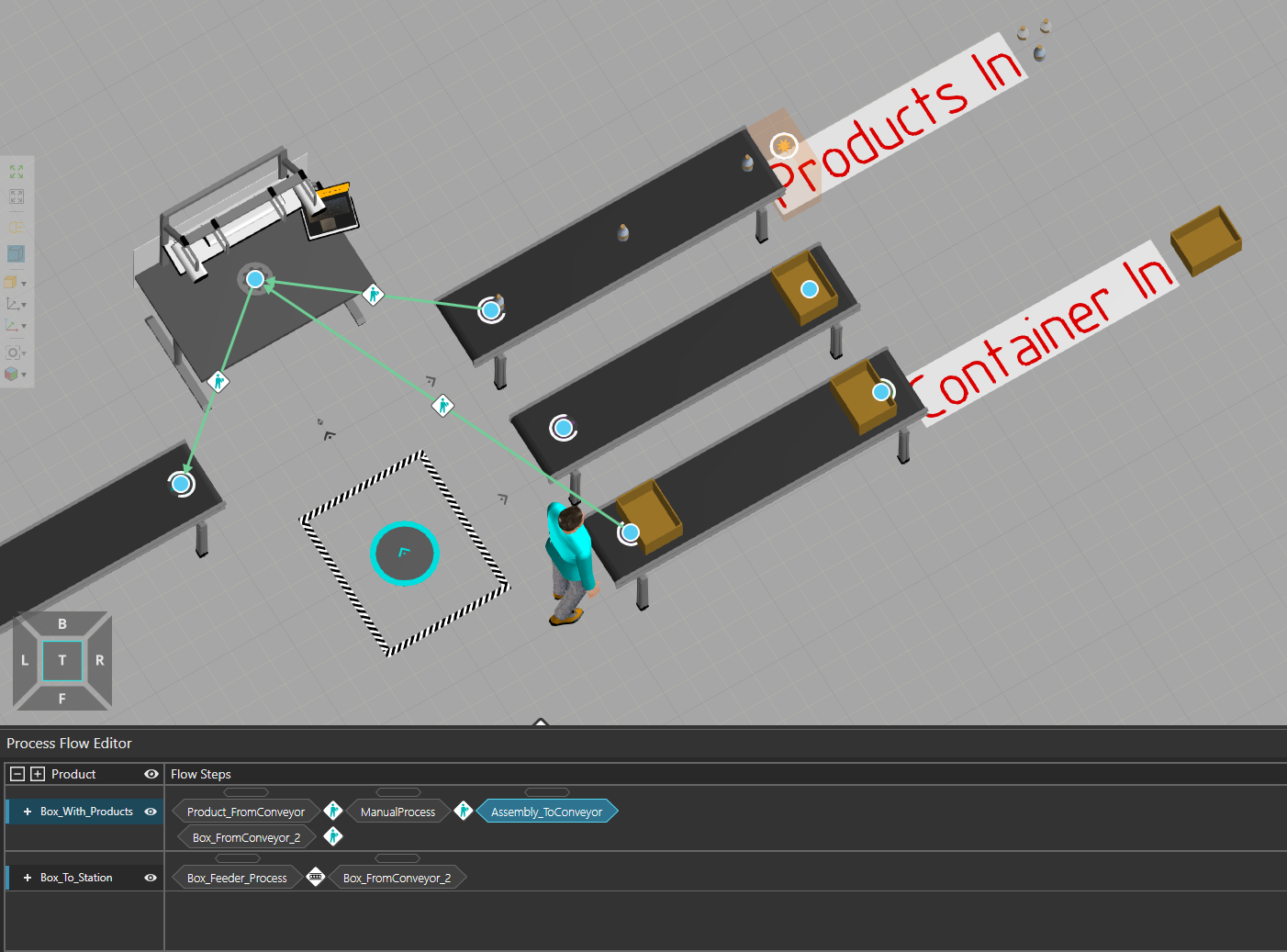Toggle visibility eye for Box_To_Station
Viewport: 1287px width, 952px height.
(151, 878)
